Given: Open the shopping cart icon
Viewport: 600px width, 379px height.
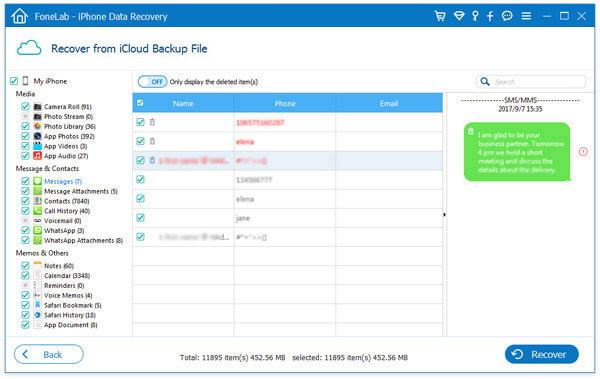Looking at the screenshot, I should (x=440, y=16).
